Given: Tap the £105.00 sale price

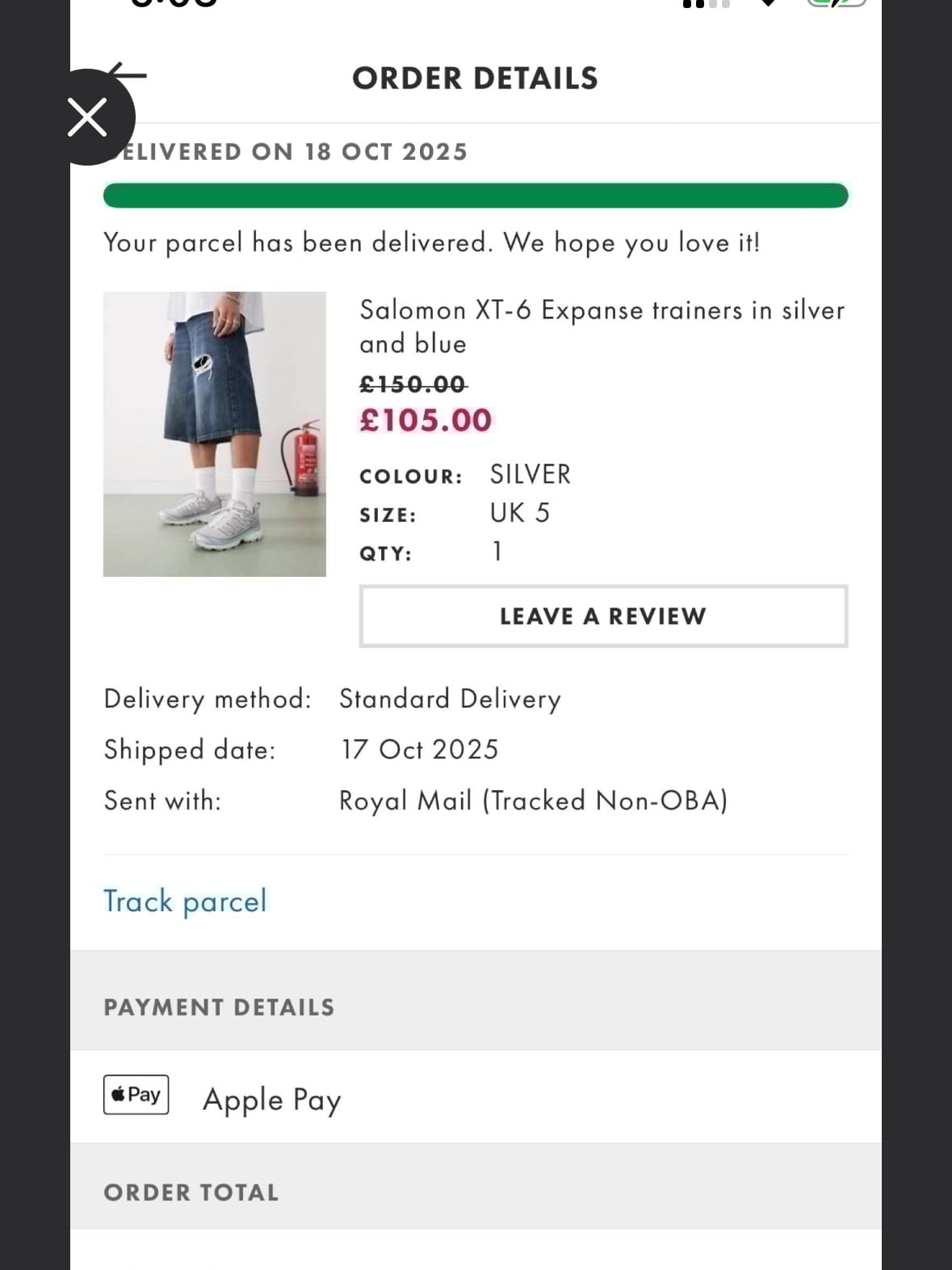Looking at the screenshot, I should click(x=426, y=420).
